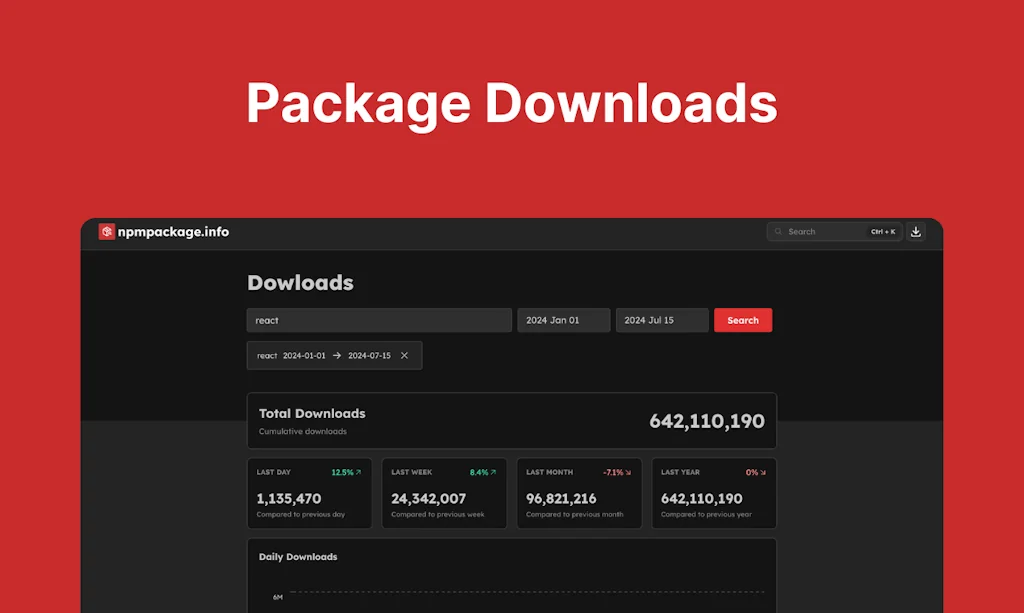
Task: Open the npmpackage.info home link
Action: coord(173,231)
